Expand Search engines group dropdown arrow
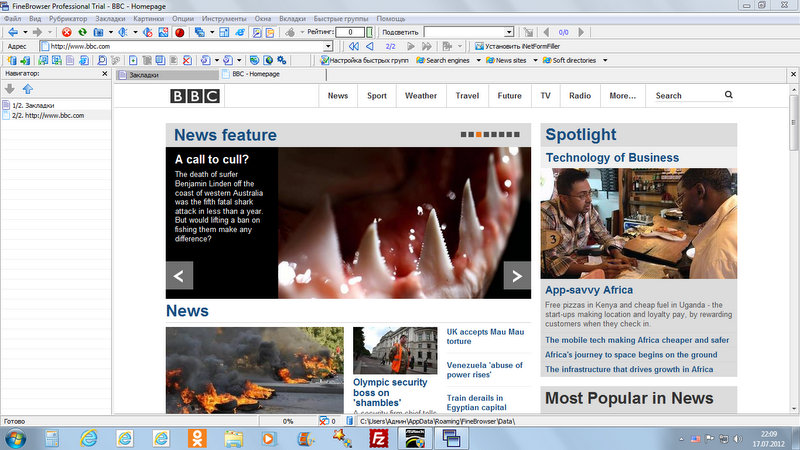800x450 pixels. click(479, 60)
